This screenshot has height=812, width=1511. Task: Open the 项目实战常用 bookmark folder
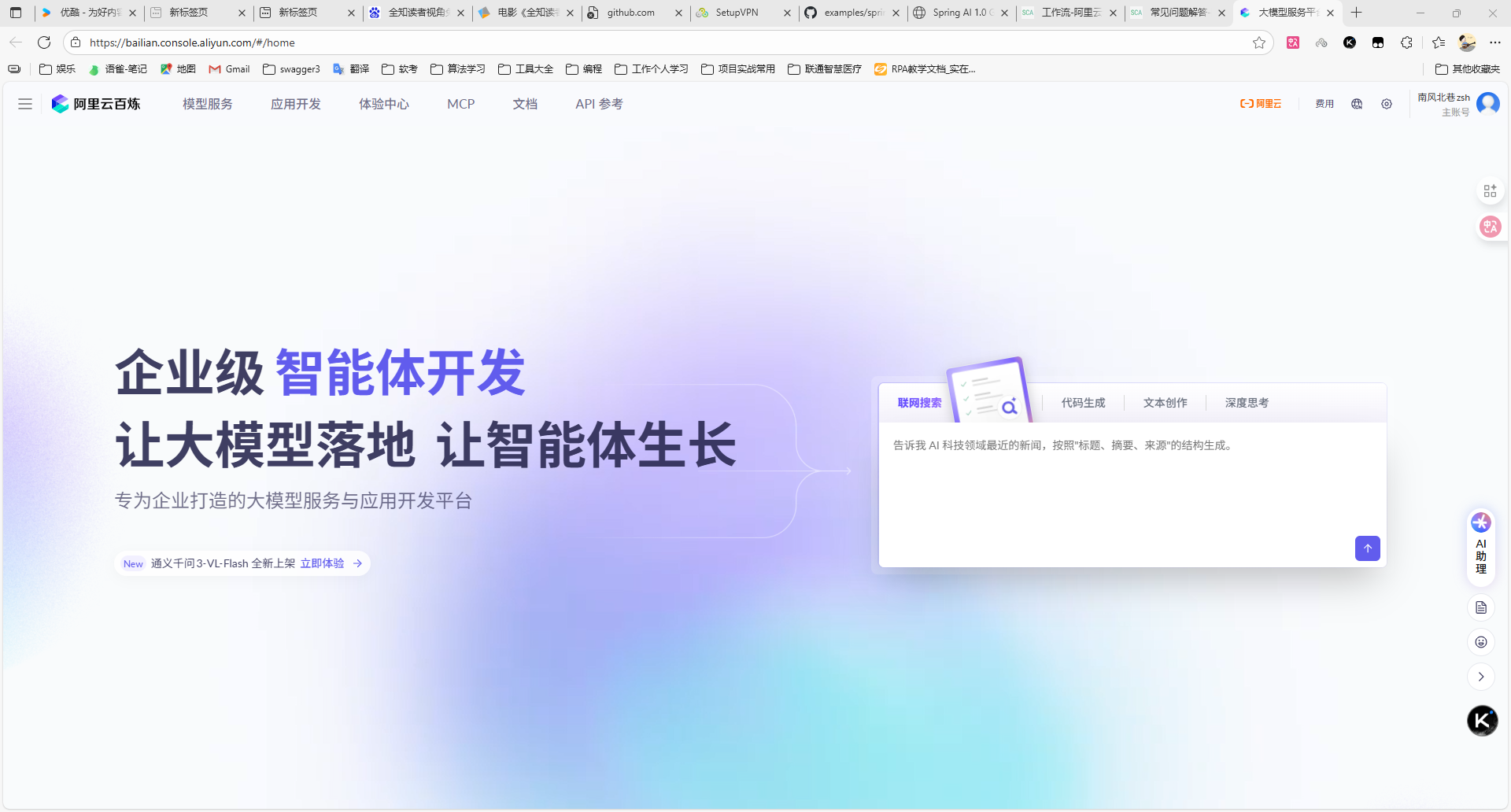(738, 69)
